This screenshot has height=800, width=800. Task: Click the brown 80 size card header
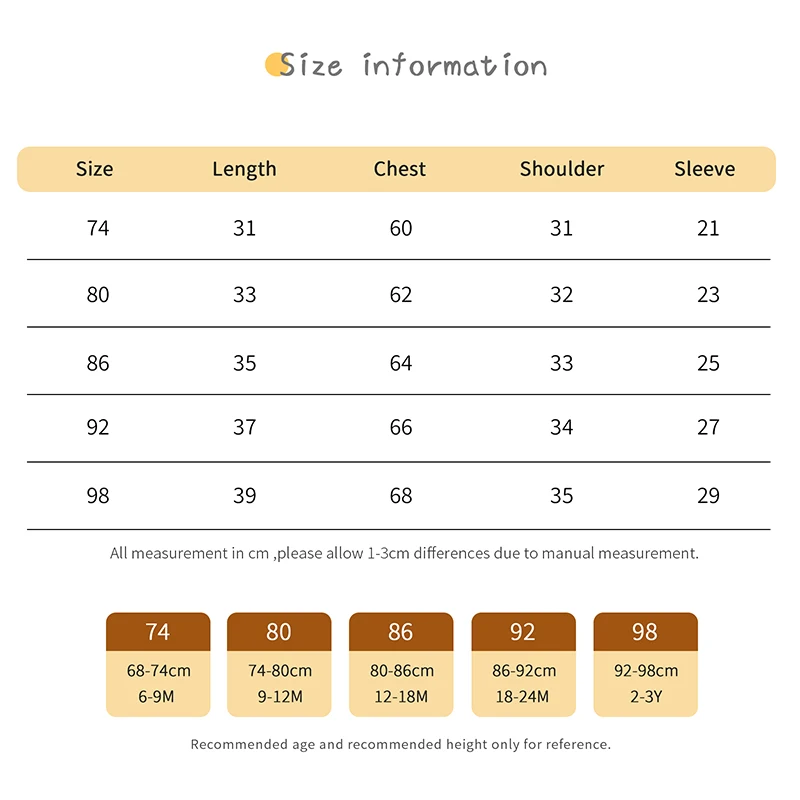tap(279, 632)
